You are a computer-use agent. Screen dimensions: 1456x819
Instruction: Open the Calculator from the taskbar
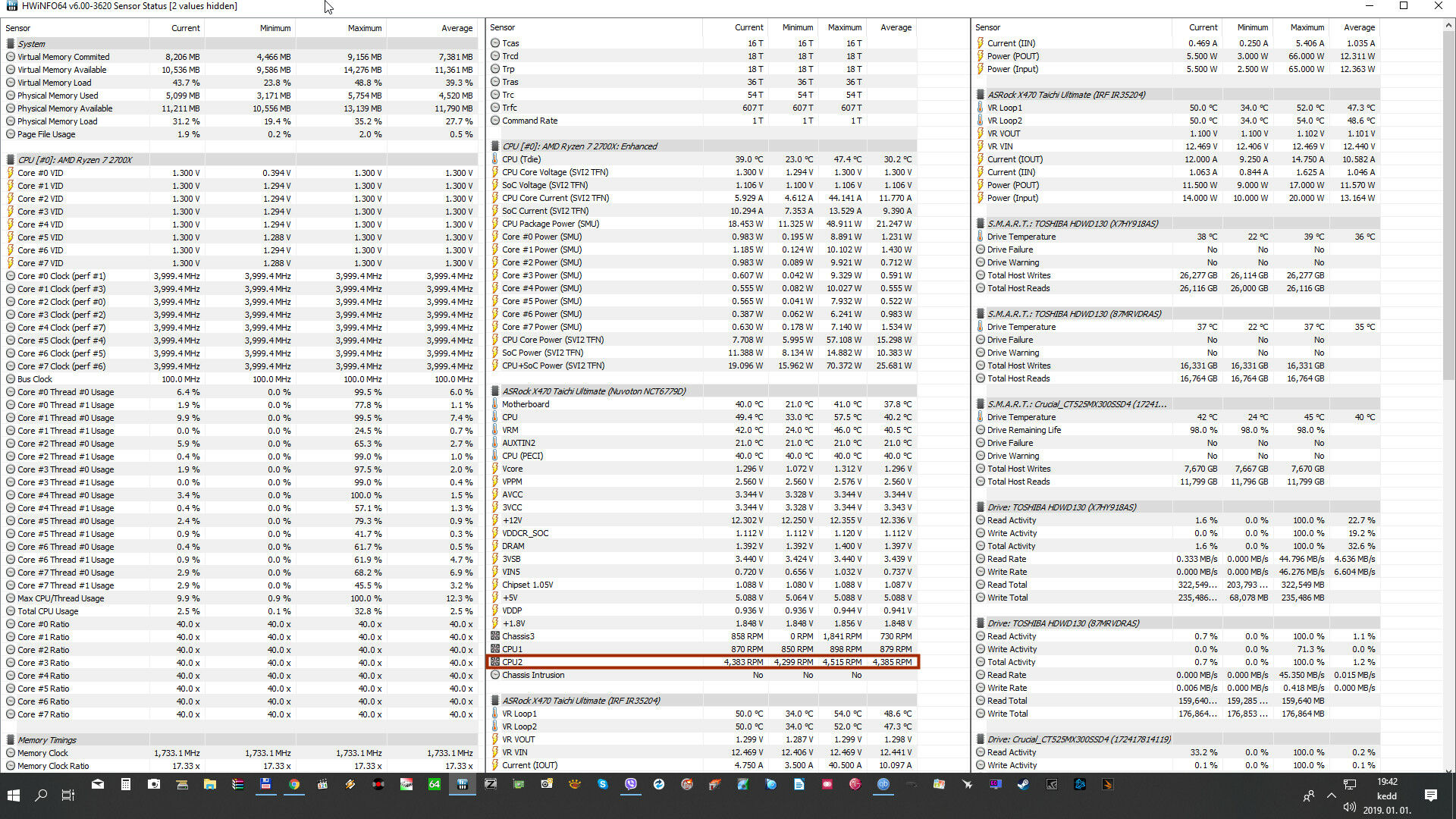click(x=126, y=785)
